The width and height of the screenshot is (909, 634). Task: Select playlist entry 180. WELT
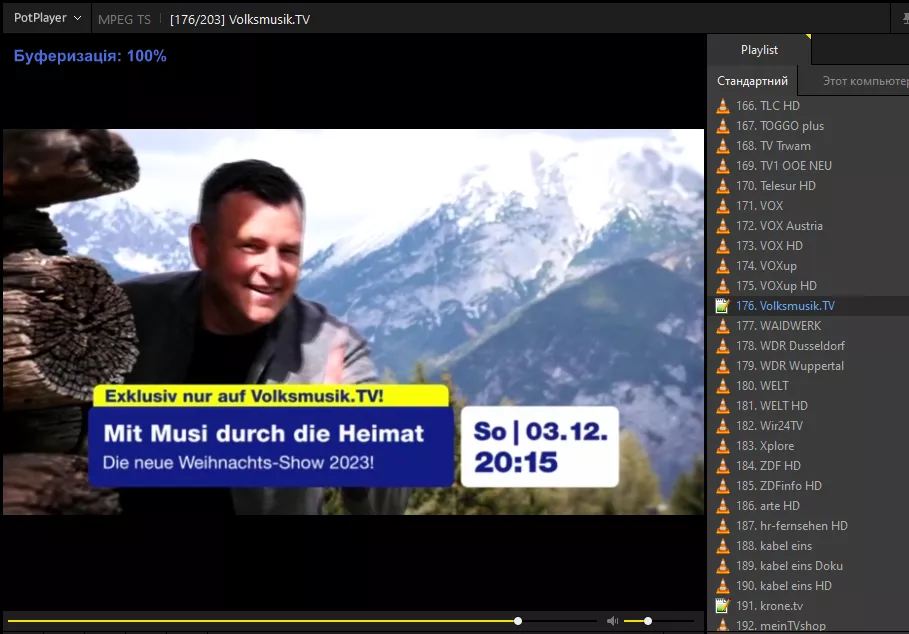[x=808, y=385]
